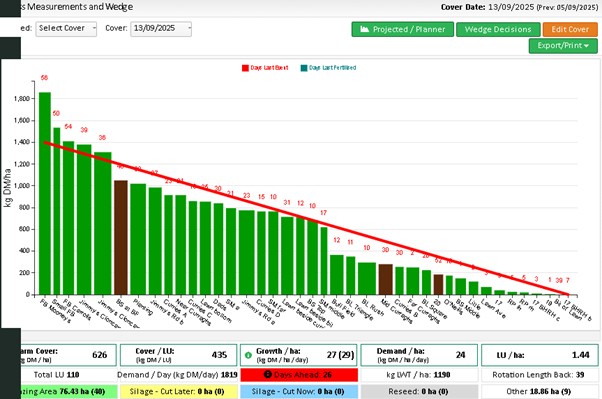
Task: Click the 1,800 y-axis label
Action: (22, 99)
